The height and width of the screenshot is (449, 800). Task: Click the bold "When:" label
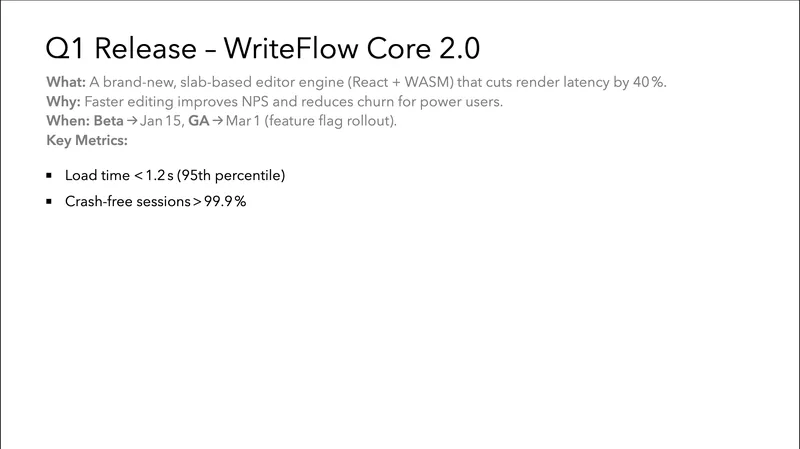coord(68,121)
